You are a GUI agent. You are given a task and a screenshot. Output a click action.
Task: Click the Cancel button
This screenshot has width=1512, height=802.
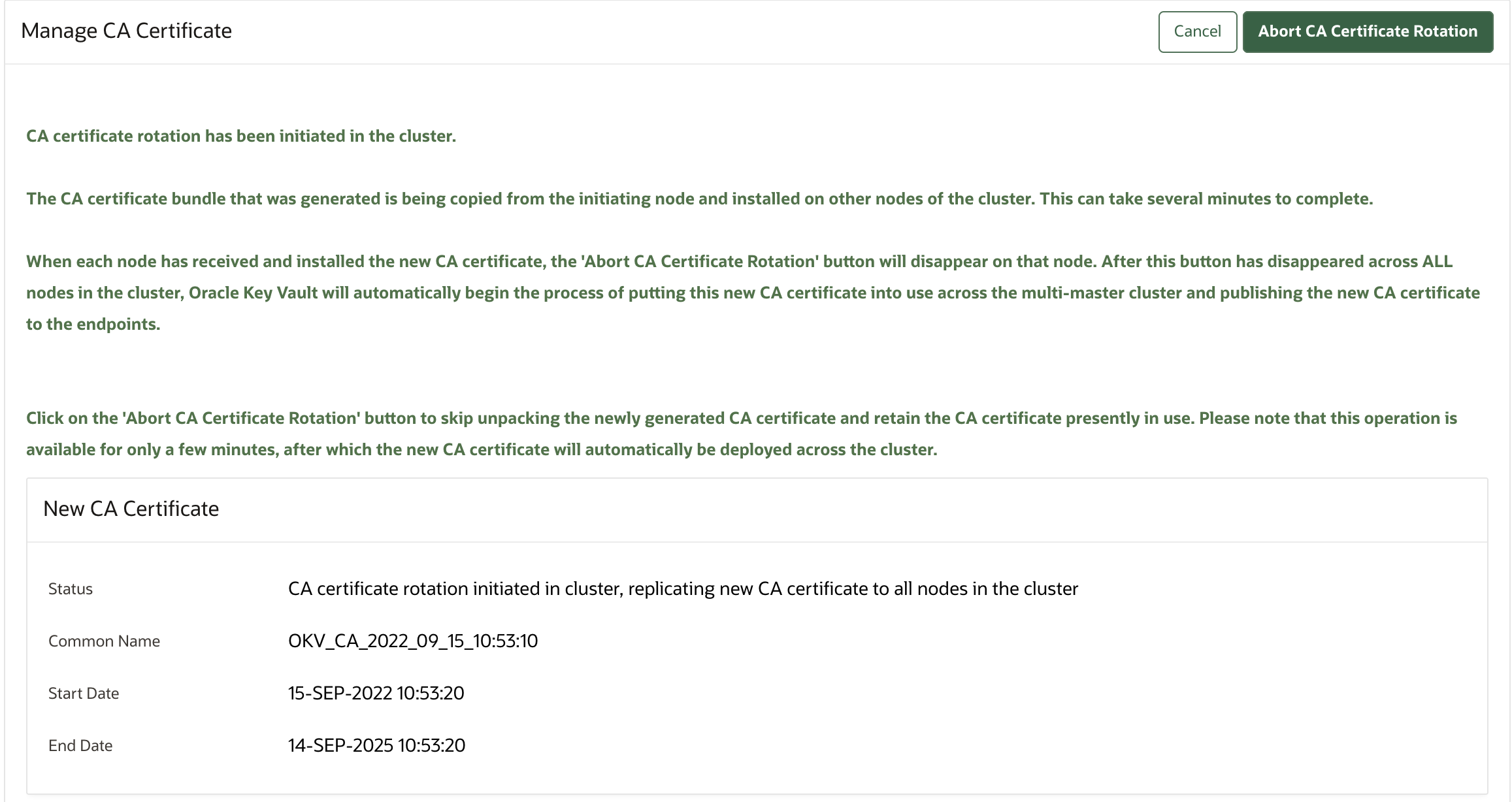pos(1196,31)
